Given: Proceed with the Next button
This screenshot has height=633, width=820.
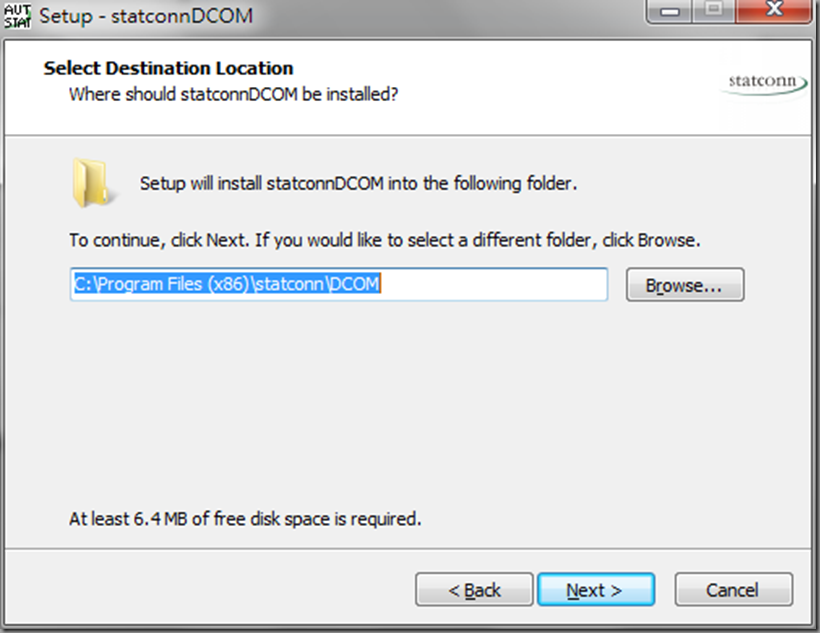Looking at the screenshot, I should 595,590.
